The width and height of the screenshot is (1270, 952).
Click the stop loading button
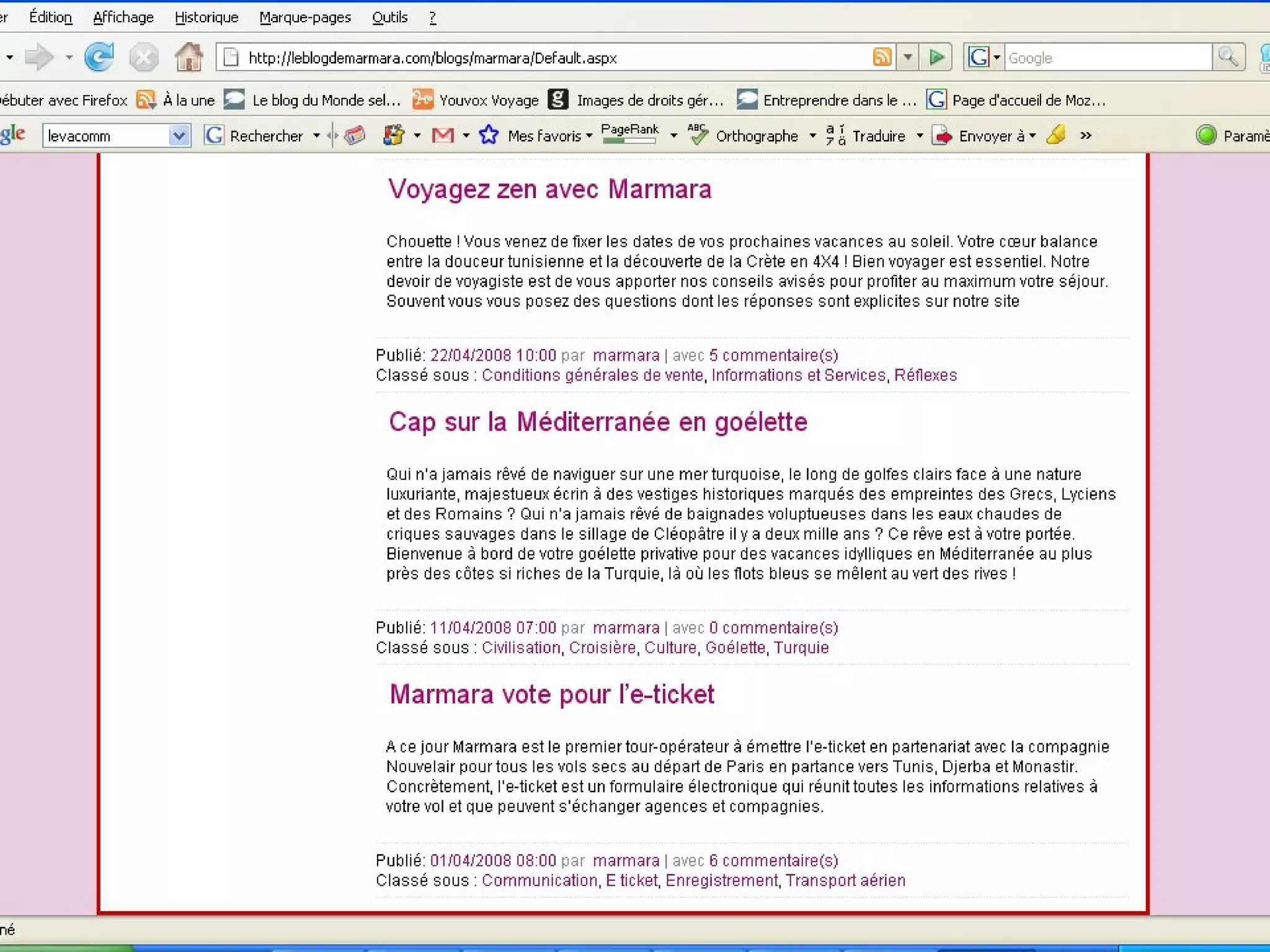coord(144,58)
